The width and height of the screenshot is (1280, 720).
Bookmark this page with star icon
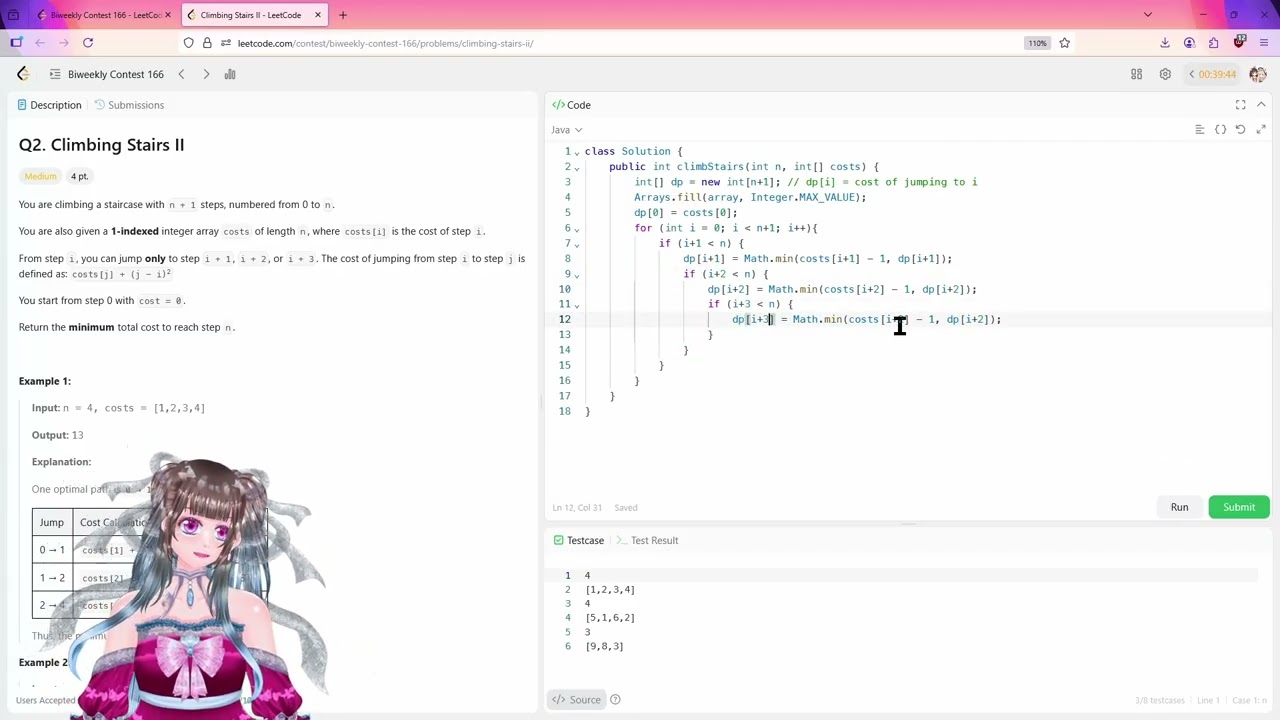click(x=1064, y=43)
